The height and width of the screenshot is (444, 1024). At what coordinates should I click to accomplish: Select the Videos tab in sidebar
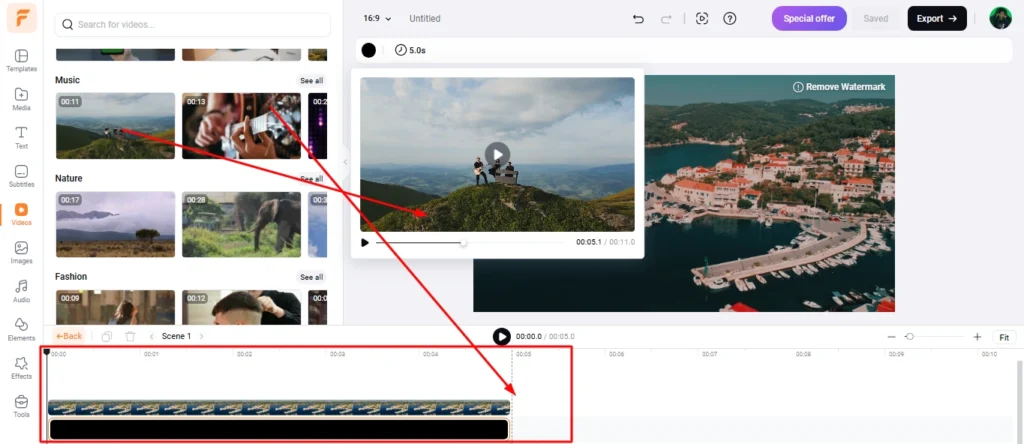pyautogui.click(x=22, y=214)
